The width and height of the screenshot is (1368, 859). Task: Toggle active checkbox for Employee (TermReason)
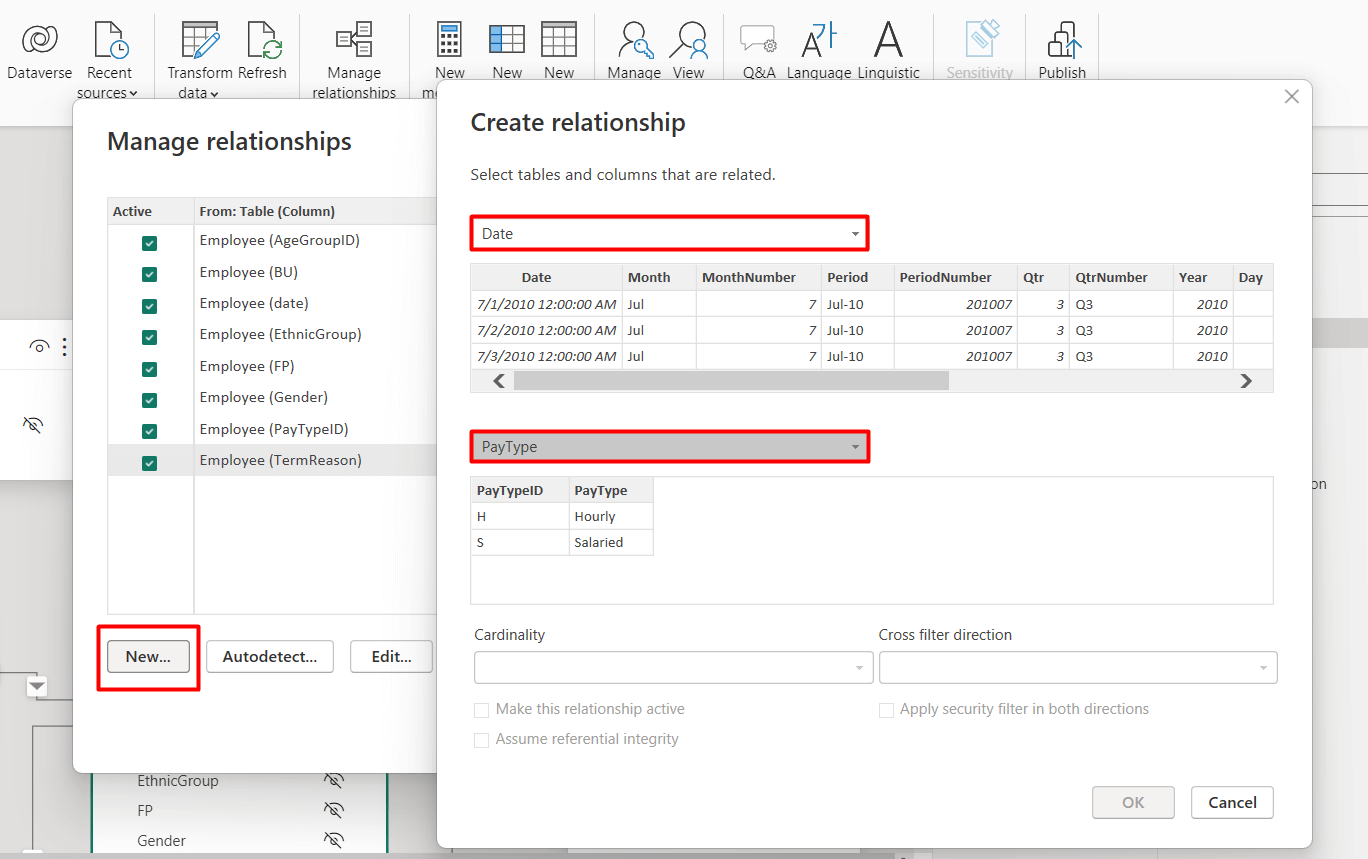(149, 463)
